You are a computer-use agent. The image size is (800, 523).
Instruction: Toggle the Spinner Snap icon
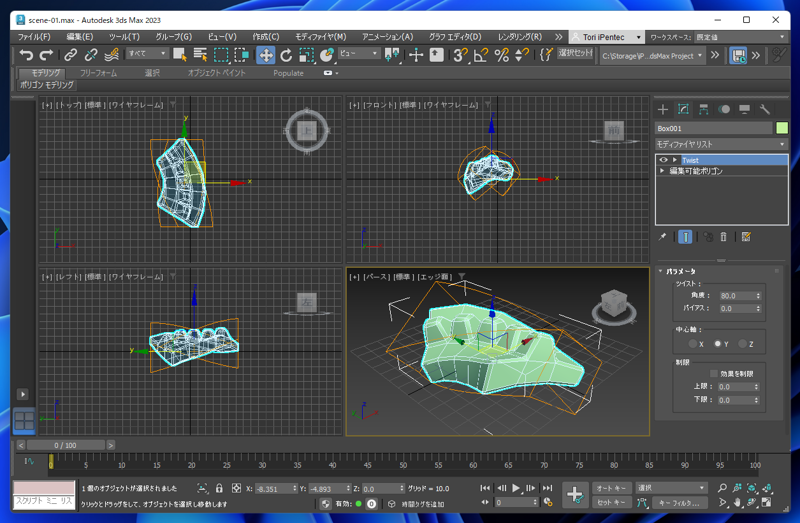click(x=521, y=55)
